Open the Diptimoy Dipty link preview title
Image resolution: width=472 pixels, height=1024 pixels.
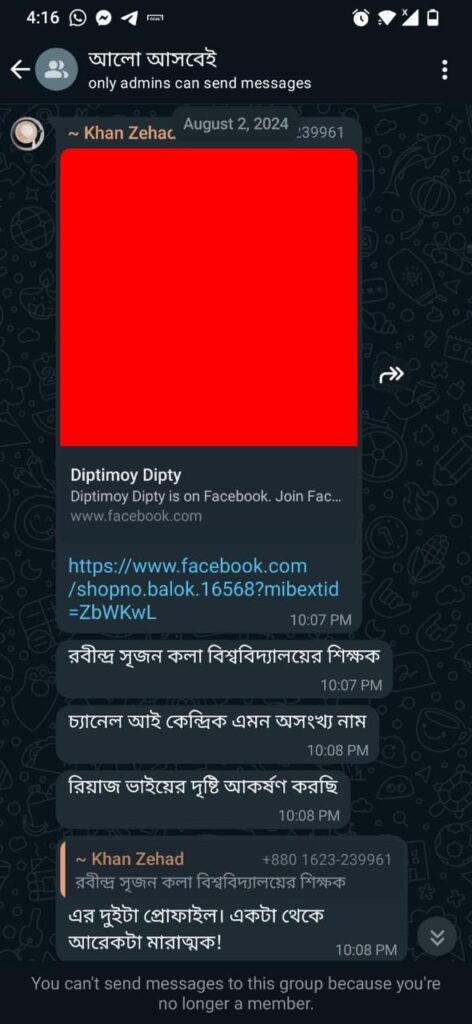tap(126, 475)
